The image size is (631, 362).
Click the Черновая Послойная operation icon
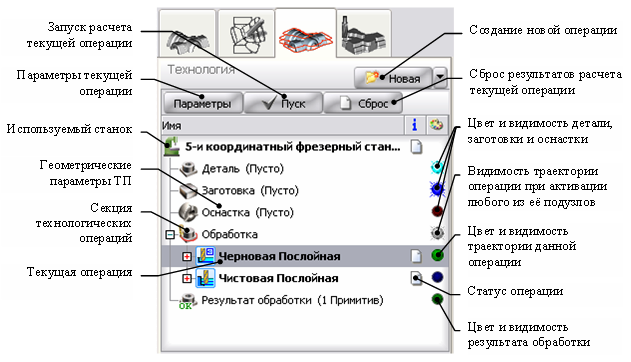(205, 256)
